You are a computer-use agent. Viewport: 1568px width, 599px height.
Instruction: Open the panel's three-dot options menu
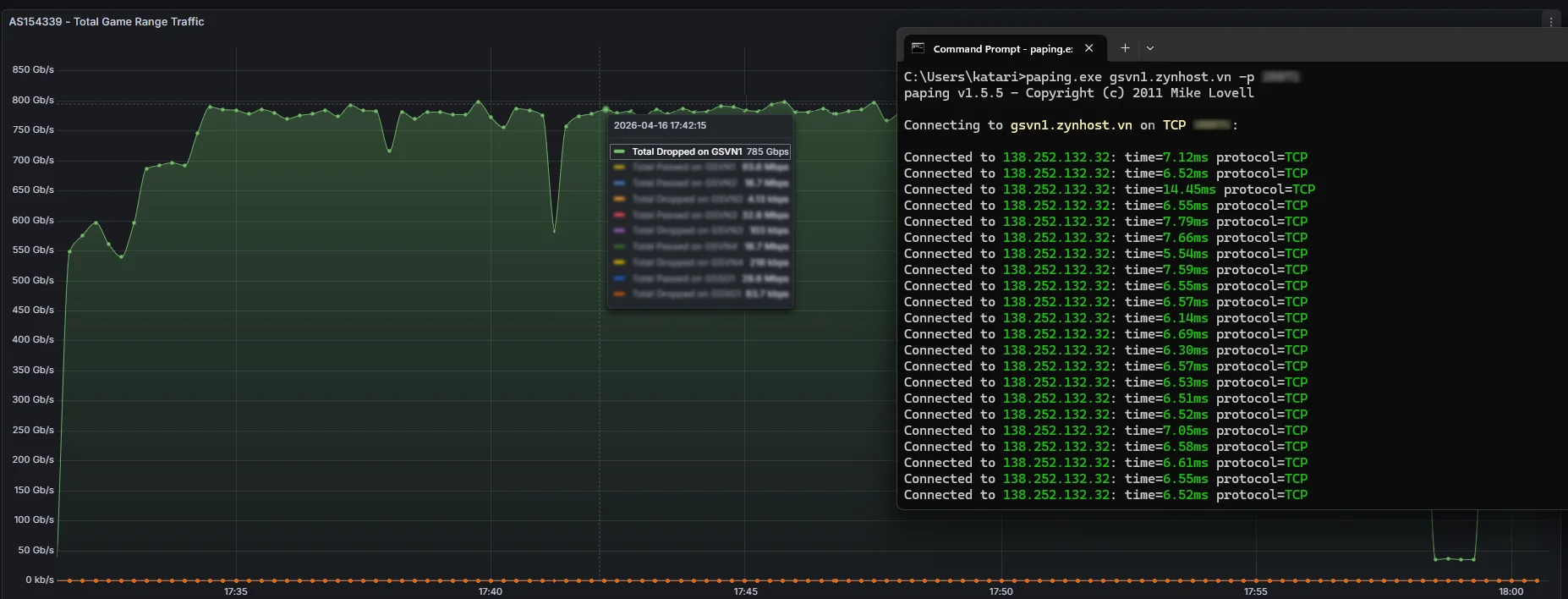pos(1550,22)
